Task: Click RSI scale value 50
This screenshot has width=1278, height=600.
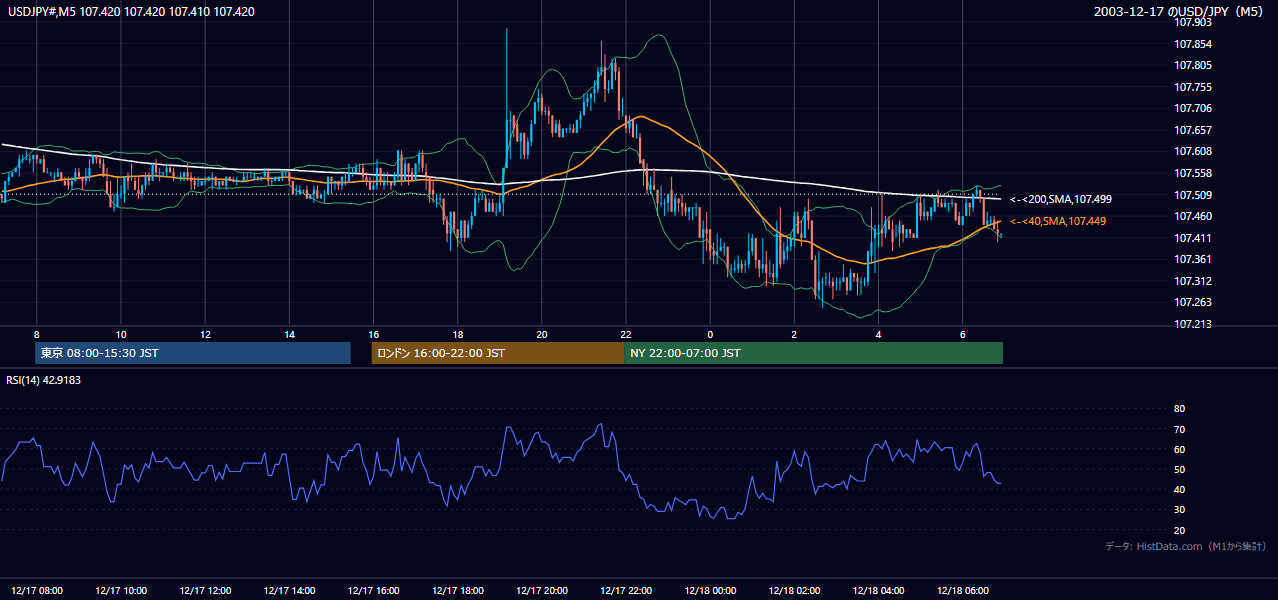Action: [1179, 469]
